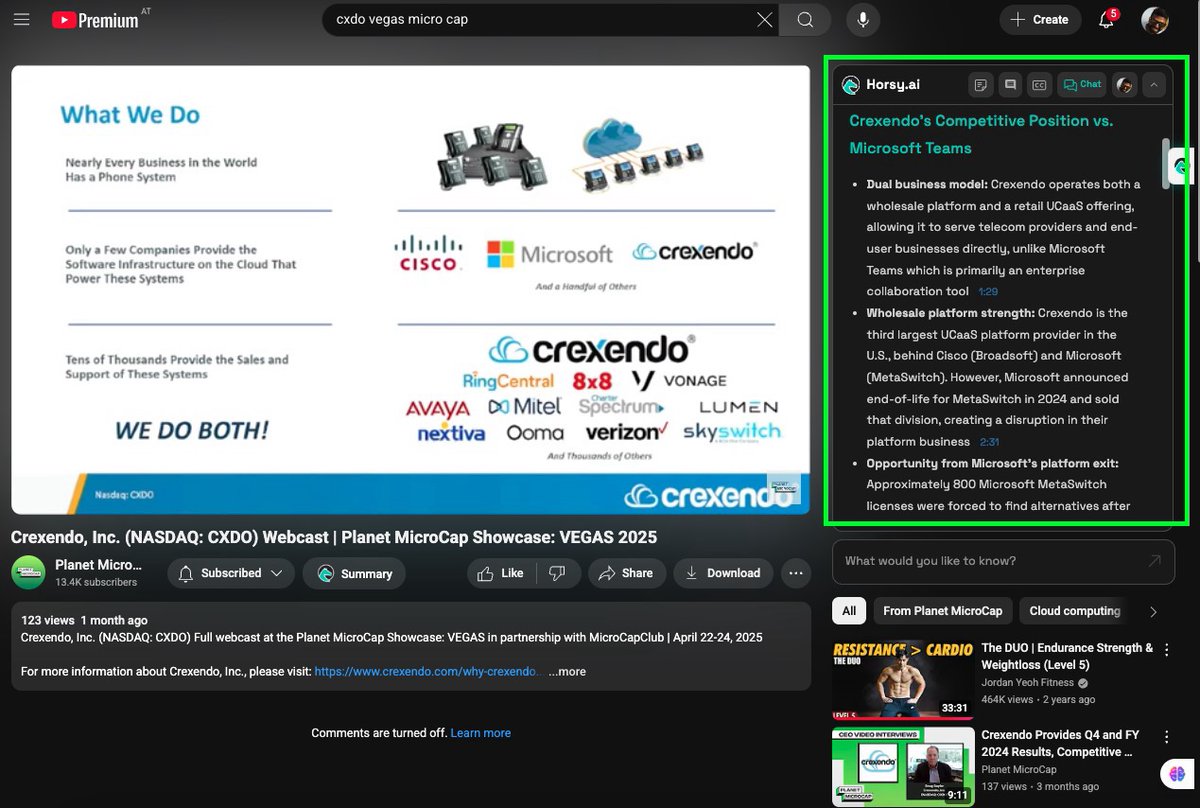
Task: Open the Horsy.ai logo in panel header
Action: (x=851, y=85)
